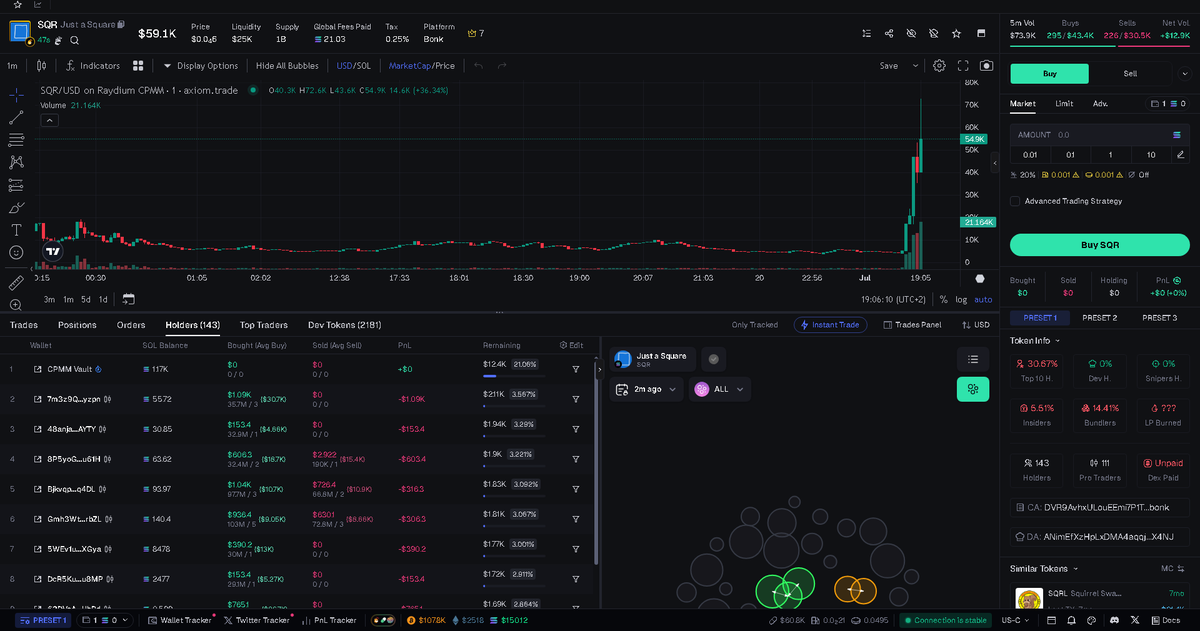
Task: Blacklist the dev with crossed tag icon
Action: (x=933, y=33)
